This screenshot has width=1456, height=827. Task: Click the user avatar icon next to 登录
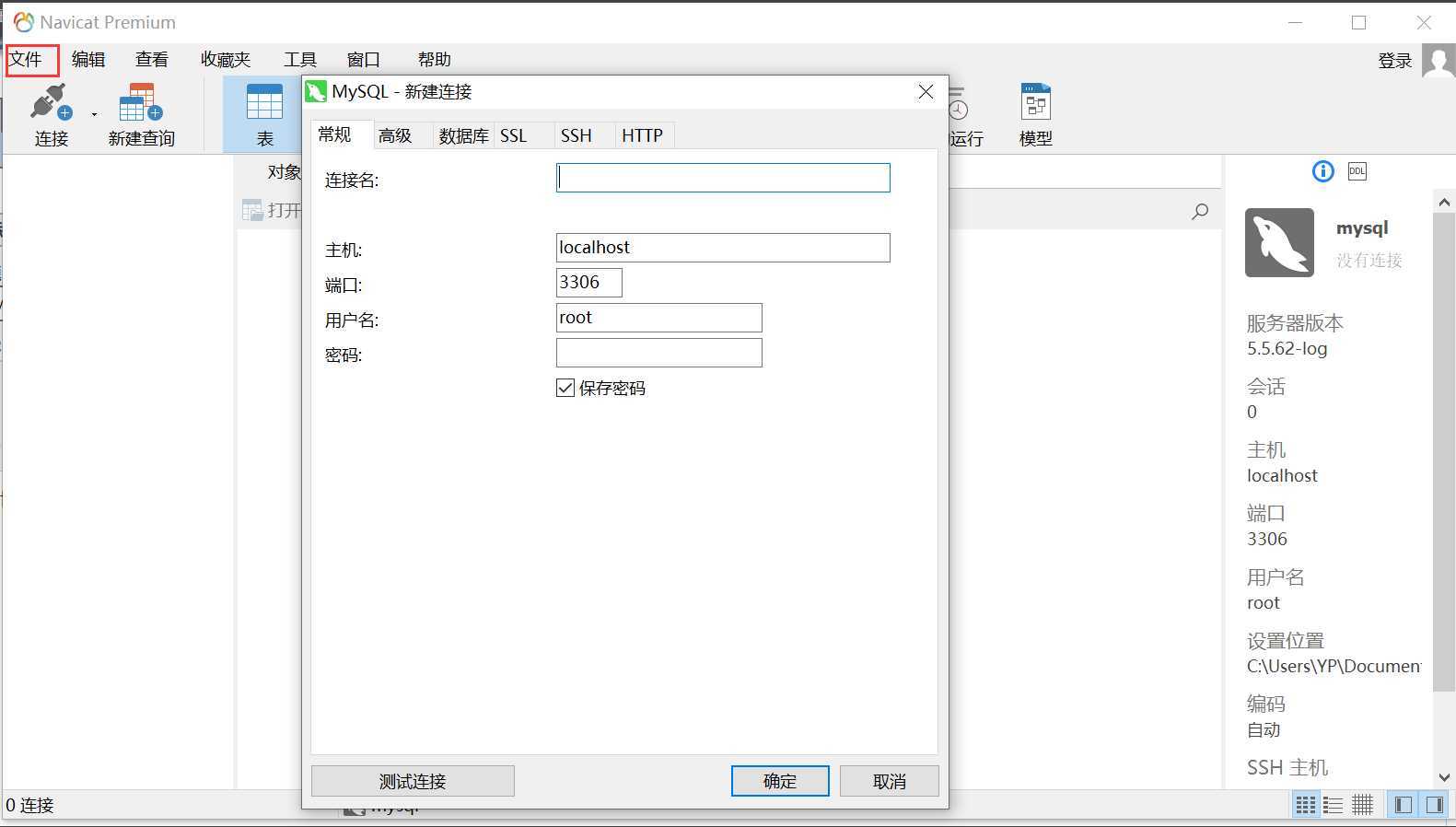[1439, 60]
